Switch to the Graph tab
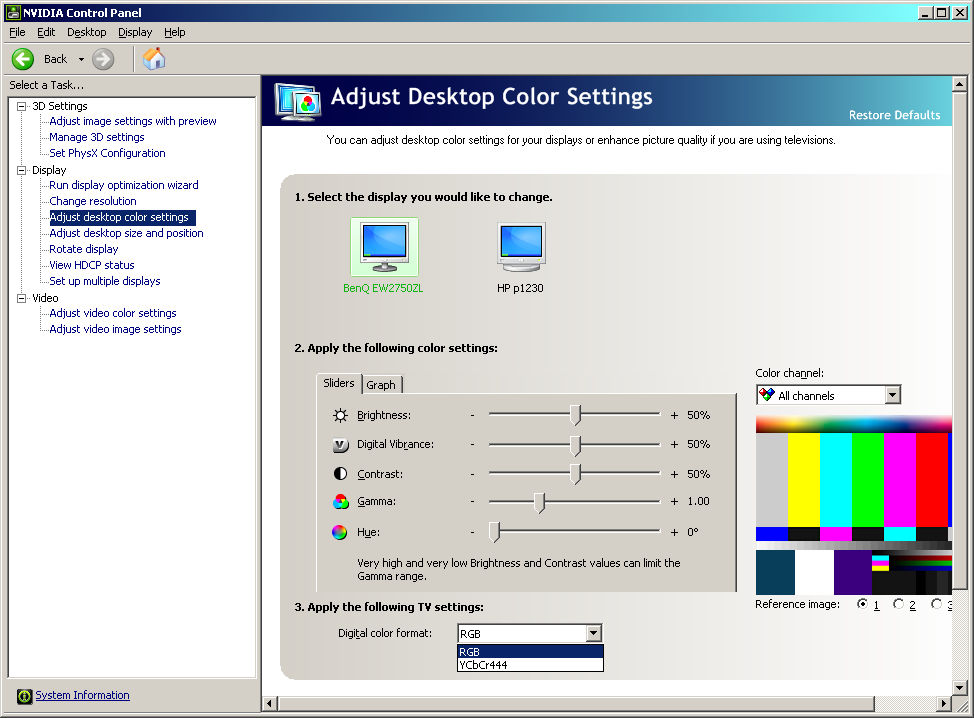The height and width of the screenshot is (718, 974). 381,385
